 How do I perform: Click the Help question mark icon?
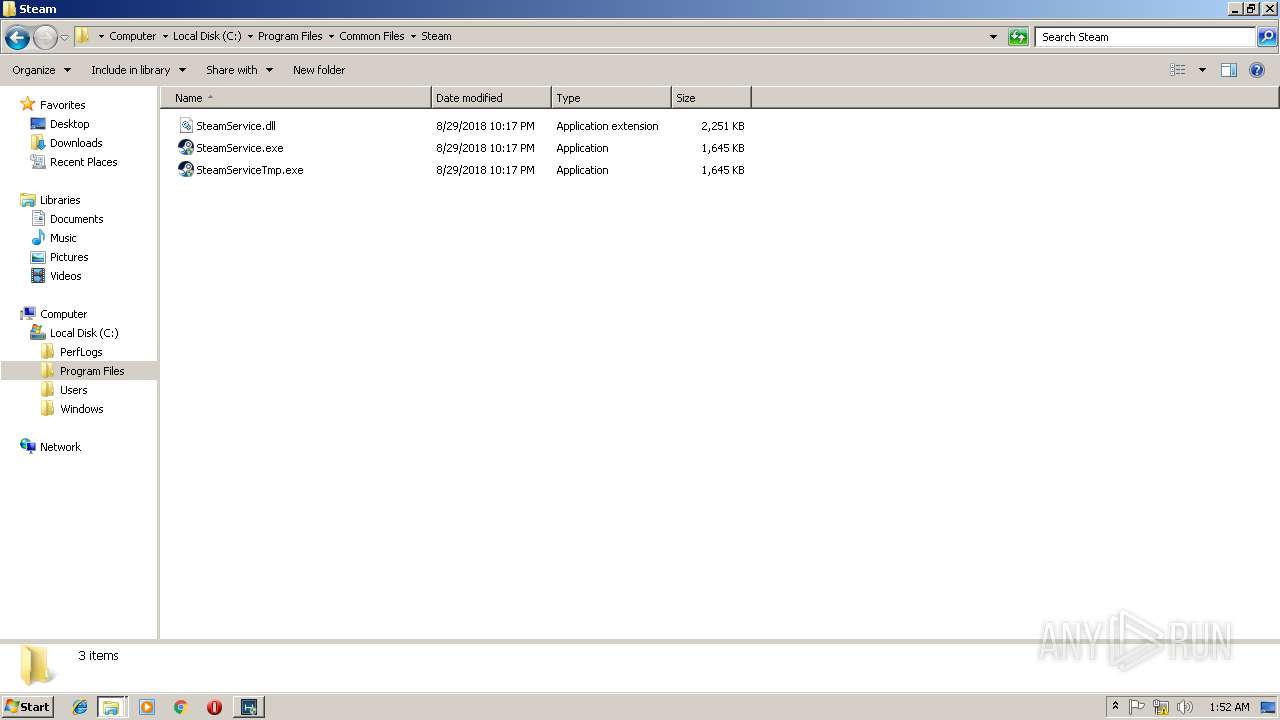pyautogui.click(x=1258, y=70)
